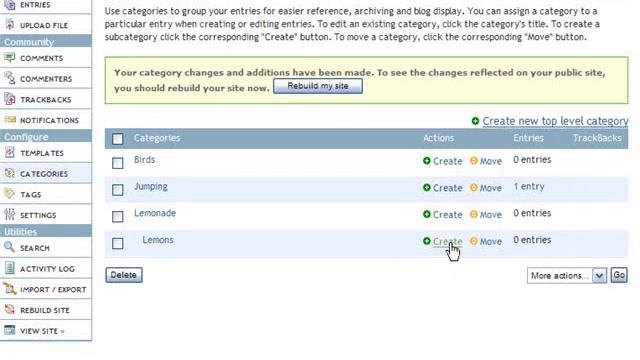Click the Settings sliders icon
The height and width of the screenshot is (360, 640).
tap(10, 215)
